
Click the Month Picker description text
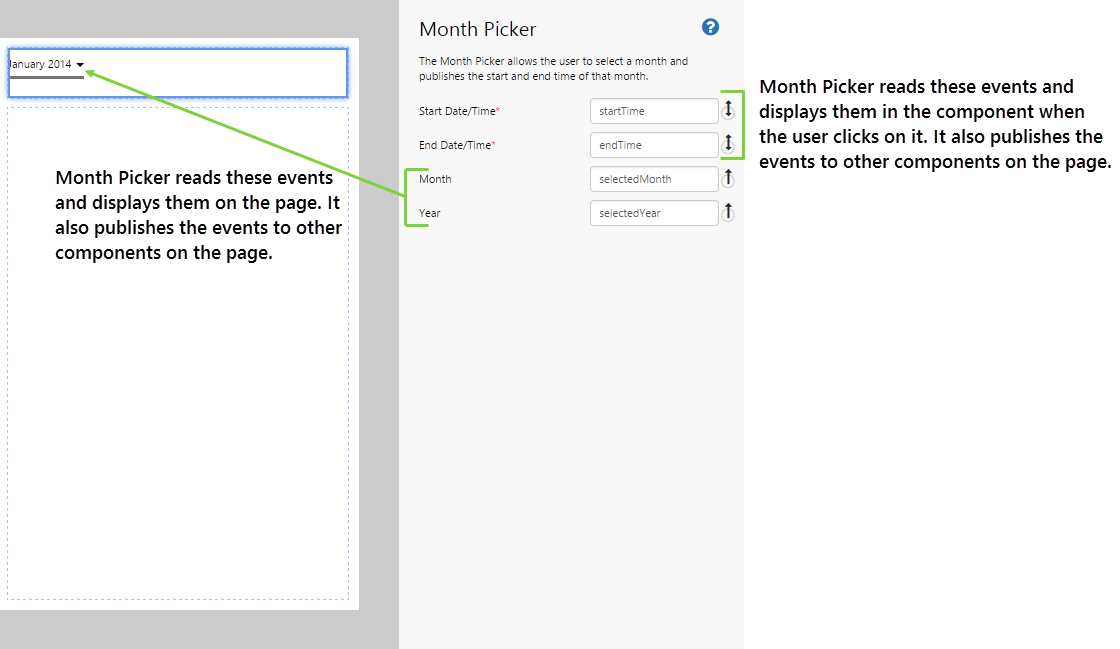point(554,69)
